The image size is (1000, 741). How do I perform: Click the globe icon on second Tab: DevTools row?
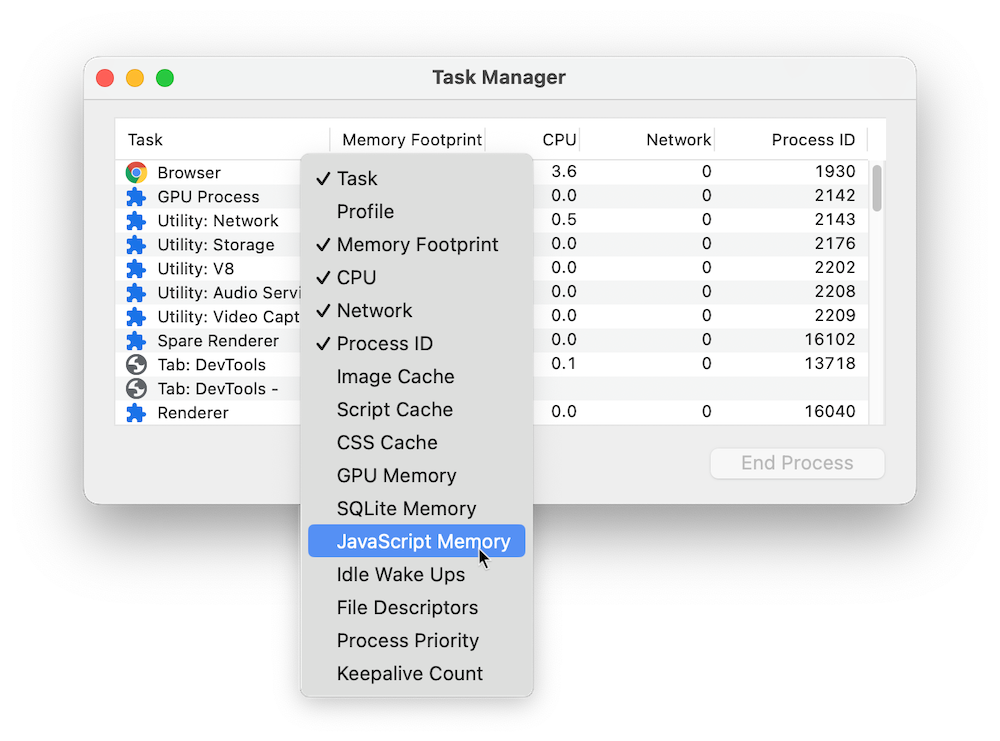[x=137, y=388]
